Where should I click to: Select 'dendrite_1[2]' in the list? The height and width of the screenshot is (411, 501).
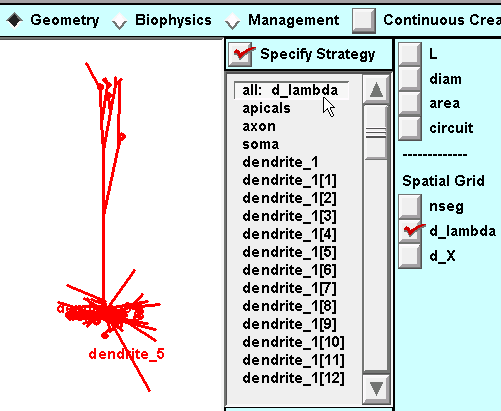tap(289, 198)
